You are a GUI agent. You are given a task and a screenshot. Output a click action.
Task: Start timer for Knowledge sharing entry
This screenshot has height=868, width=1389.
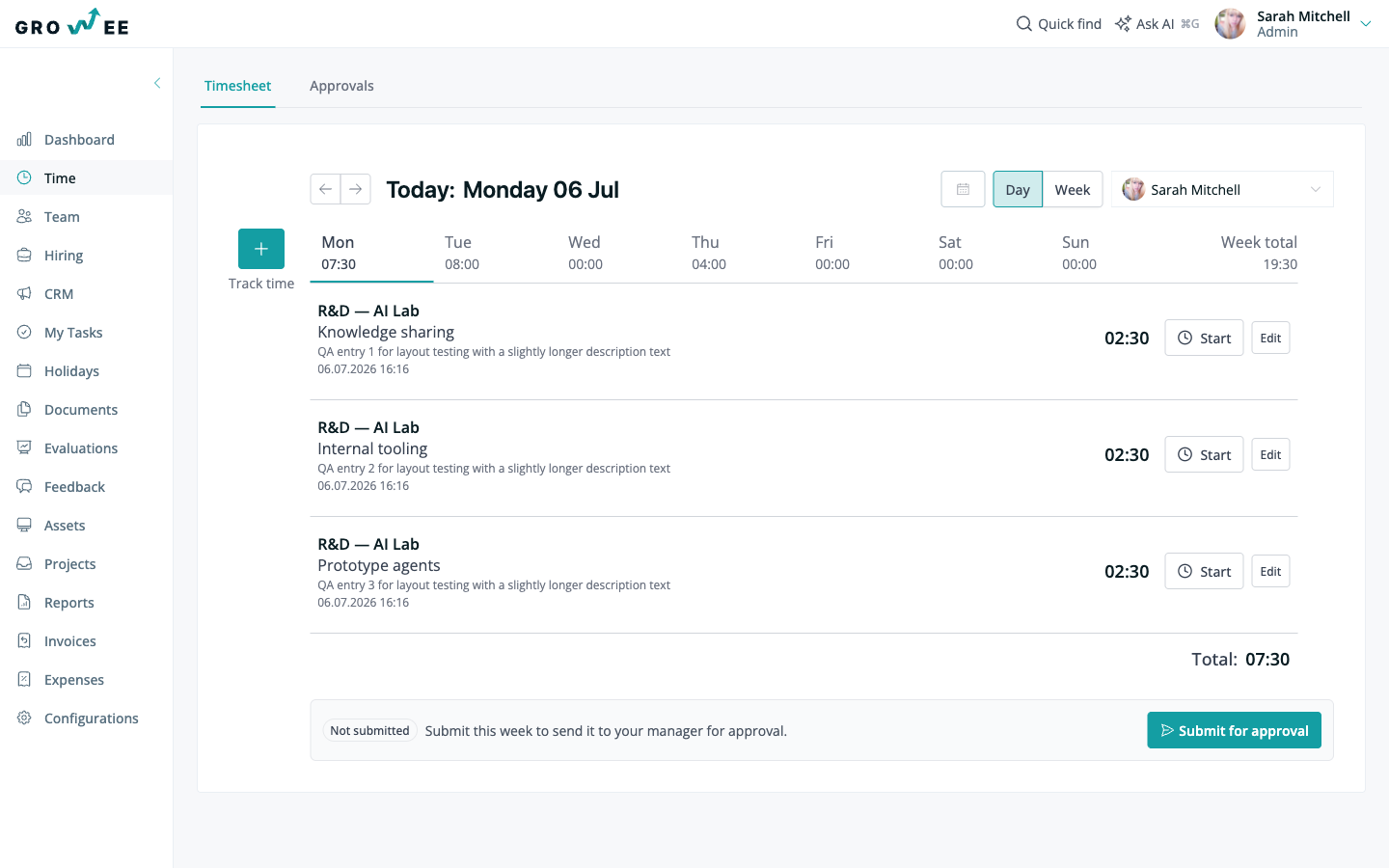coord(1204,338)
